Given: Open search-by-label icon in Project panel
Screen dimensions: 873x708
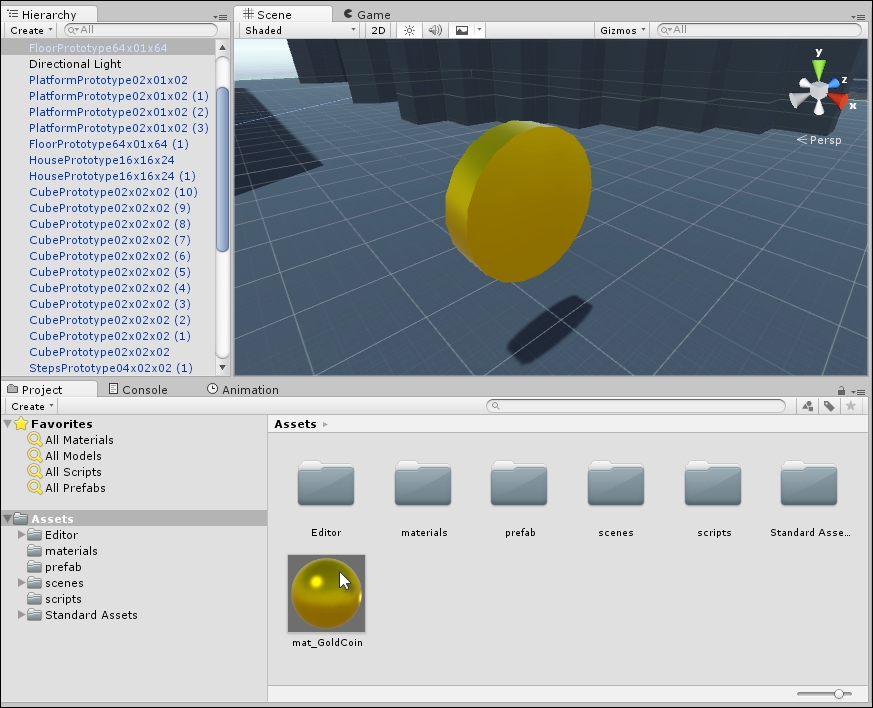Looking at the screenshot, I should 830,406.
